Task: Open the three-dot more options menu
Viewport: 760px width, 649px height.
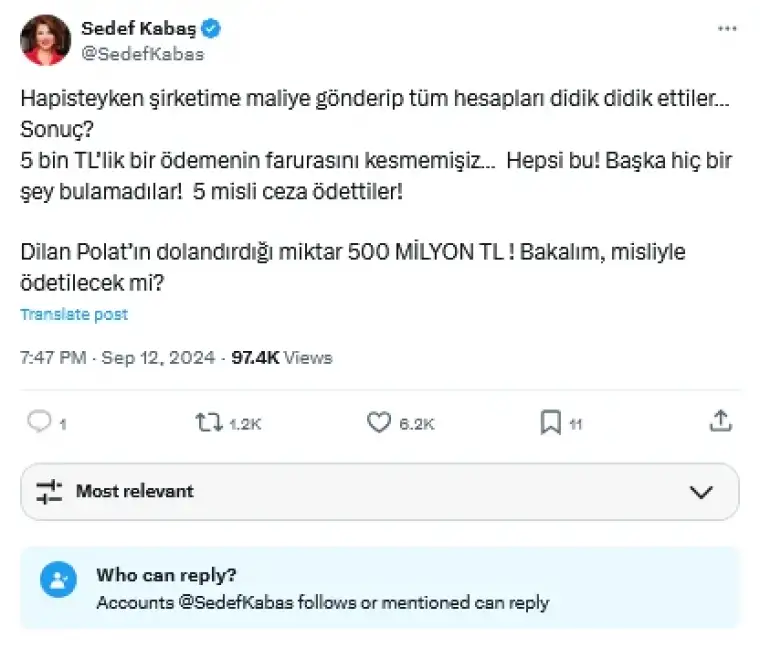Action: click(x=727, y=29)
